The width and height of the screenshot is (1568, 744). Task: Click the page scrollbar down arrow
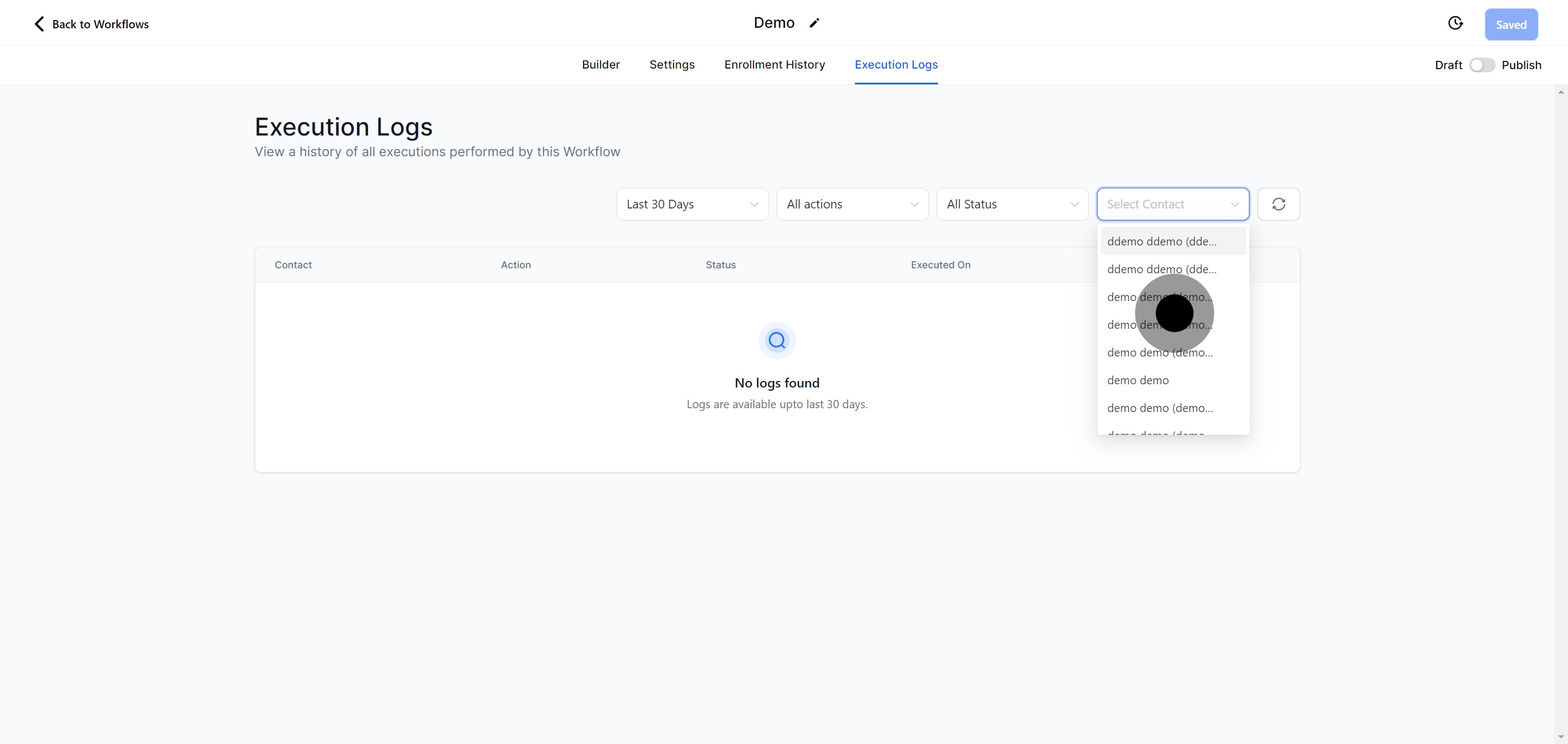click(x=1561, y=737)
